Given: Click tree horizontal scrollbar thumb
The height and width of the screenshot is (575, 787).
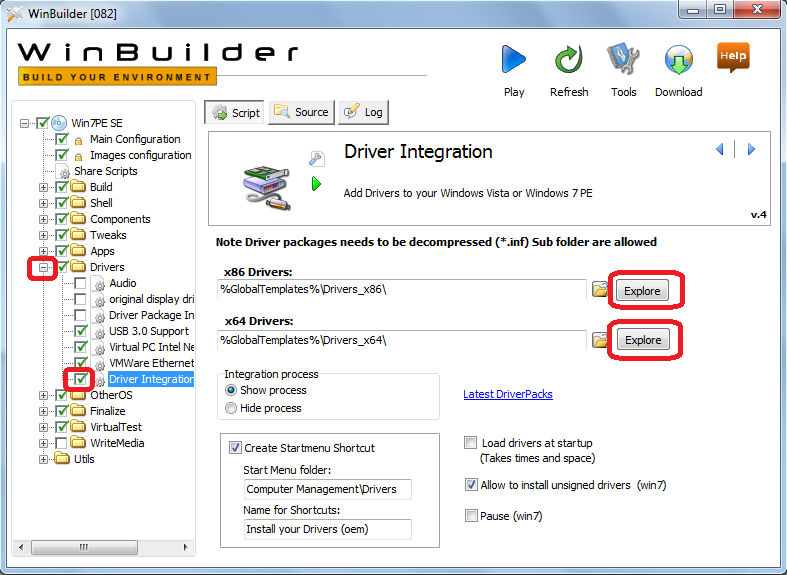Looking at the screenshot, I should pyautogui.click(x=84, y=547).
